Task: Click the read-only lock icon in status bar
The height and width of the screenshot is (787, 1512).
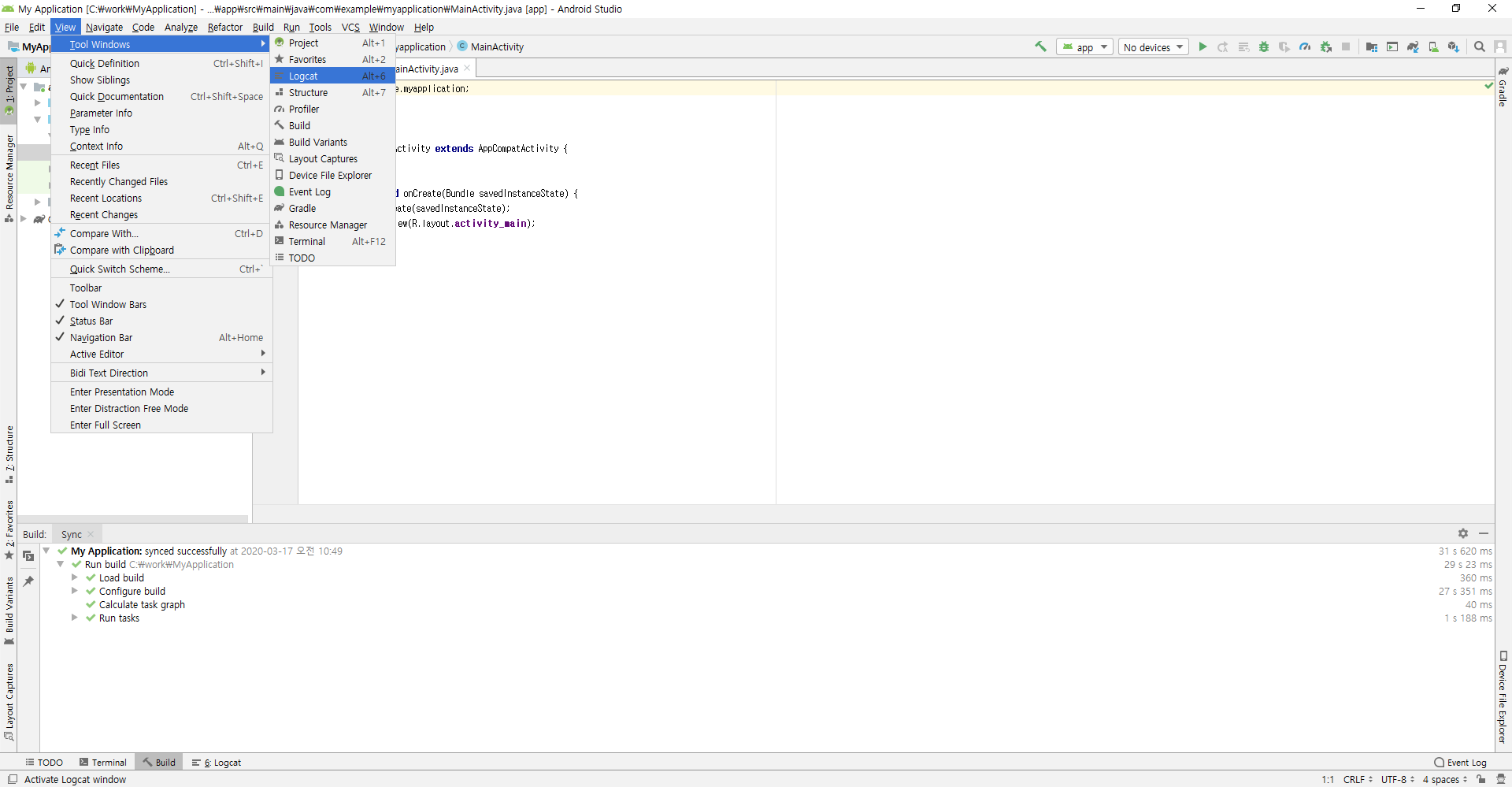Action: 1481,779
